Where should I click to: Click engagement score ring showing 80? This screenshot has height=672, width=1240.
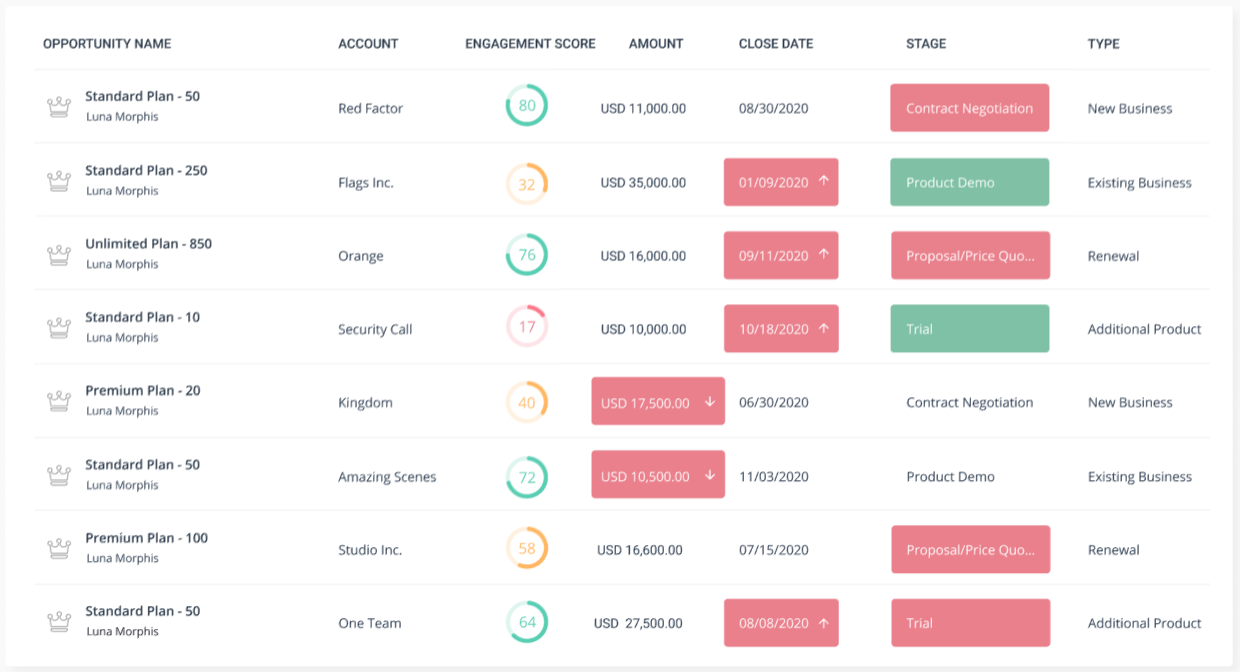(x=527, y=106)
